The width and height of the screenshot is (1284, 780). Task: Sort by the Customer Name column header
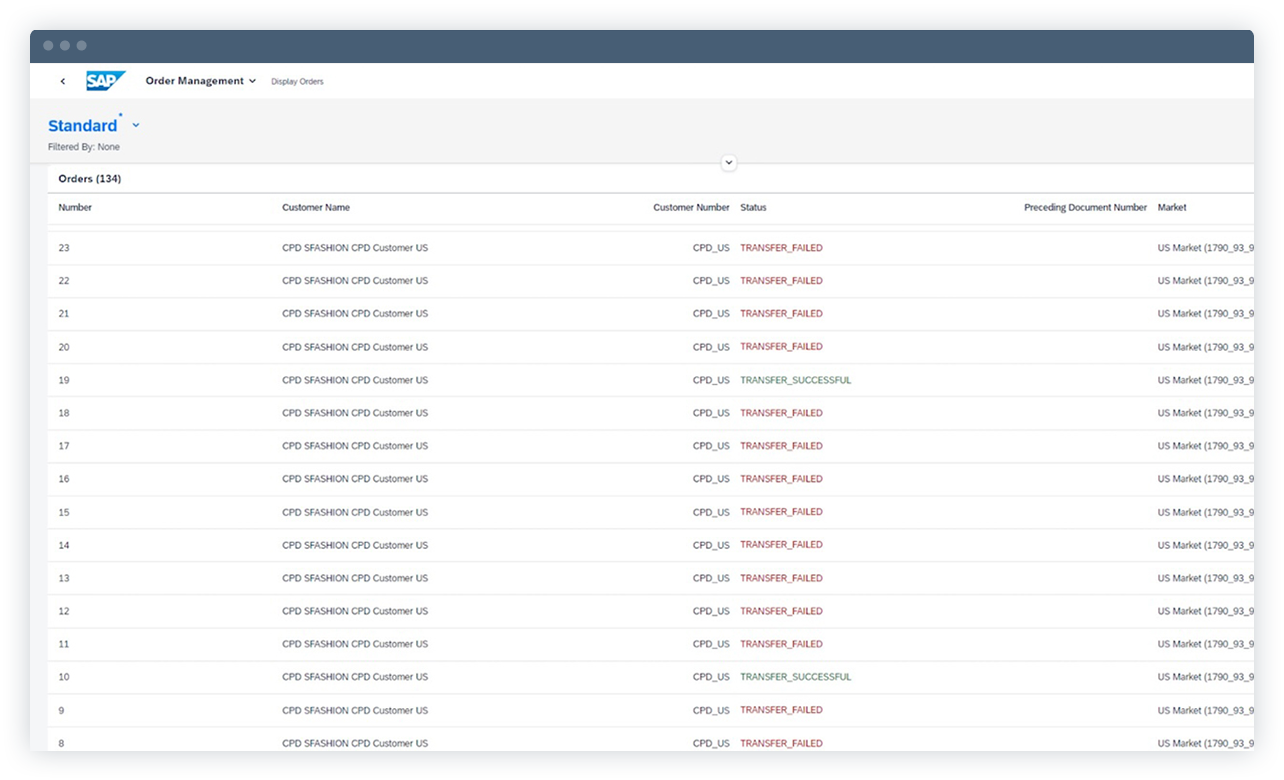coord(314,207)
